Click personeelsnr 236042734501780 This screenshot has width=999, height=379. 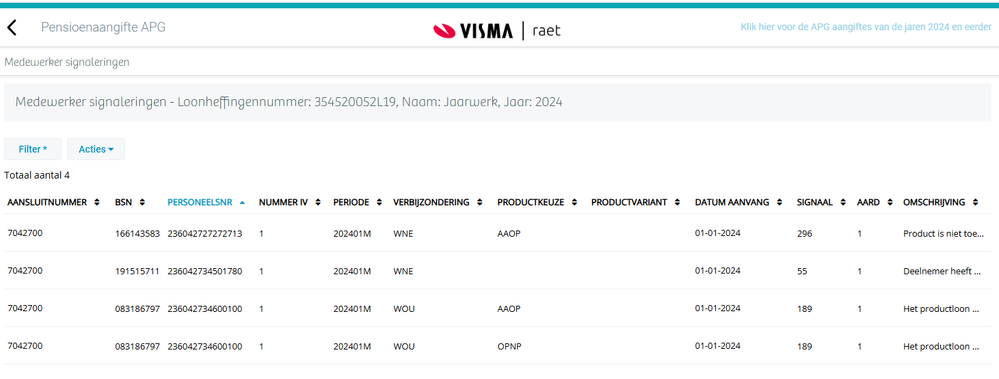(x=205, y=271)
